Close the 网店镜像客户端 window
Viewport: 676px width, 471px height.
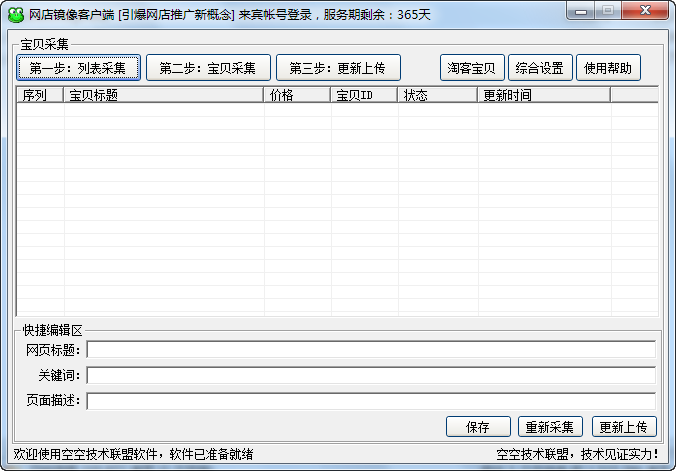(645, 11)
